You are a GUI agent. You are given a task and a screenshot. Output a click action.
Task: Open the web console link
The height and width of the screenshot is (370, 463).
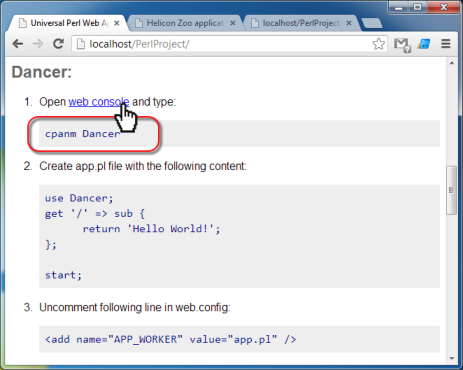[99, 102]
